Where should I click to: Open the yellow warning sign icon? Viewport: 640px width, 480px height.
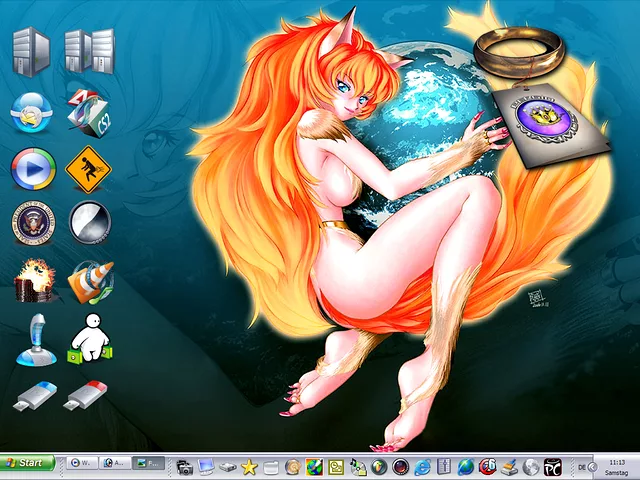tap(88, 169)
